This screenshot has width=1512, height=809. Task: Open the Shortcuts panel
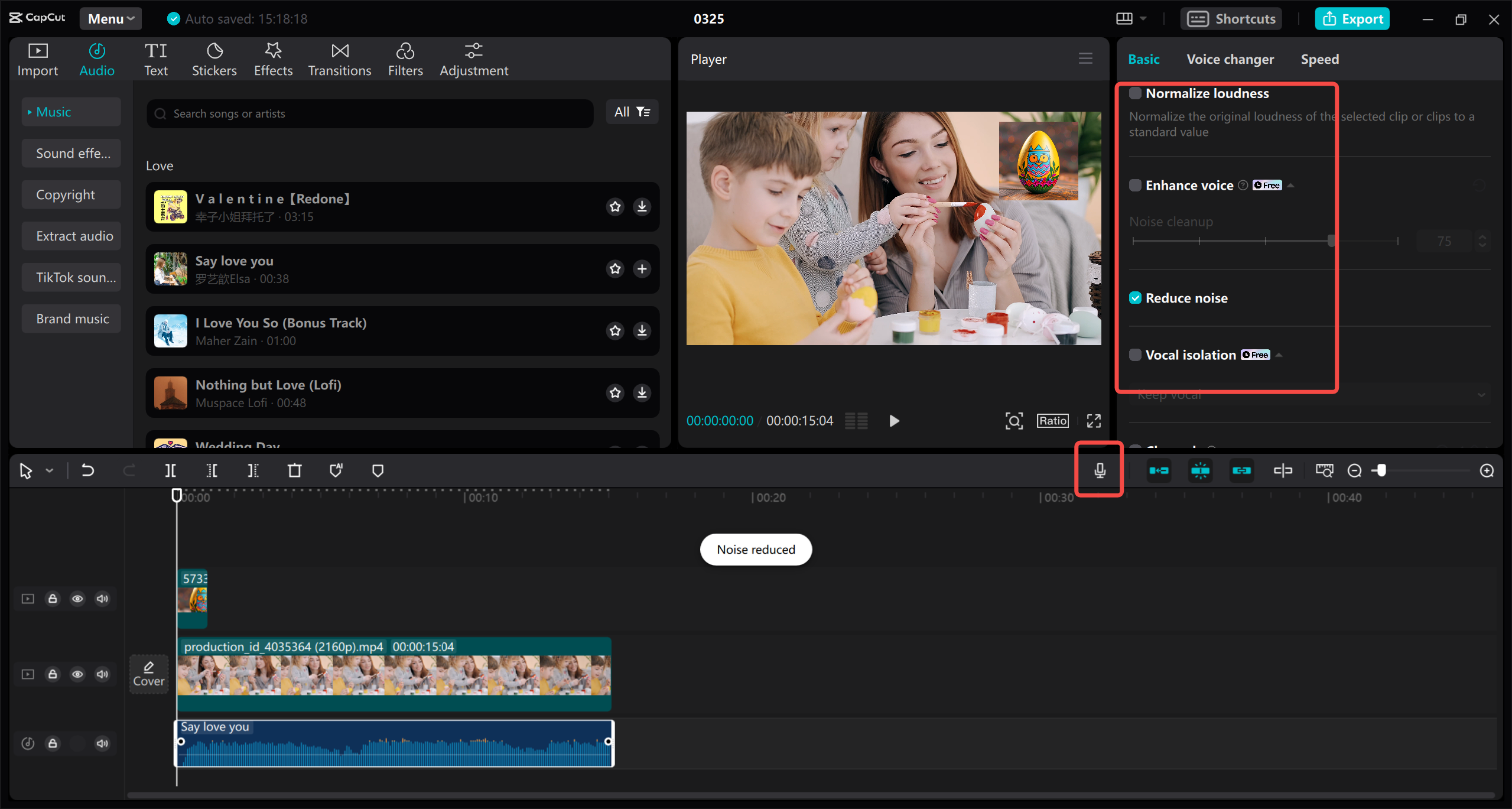pyautogui.click(x=1231, y=18)
